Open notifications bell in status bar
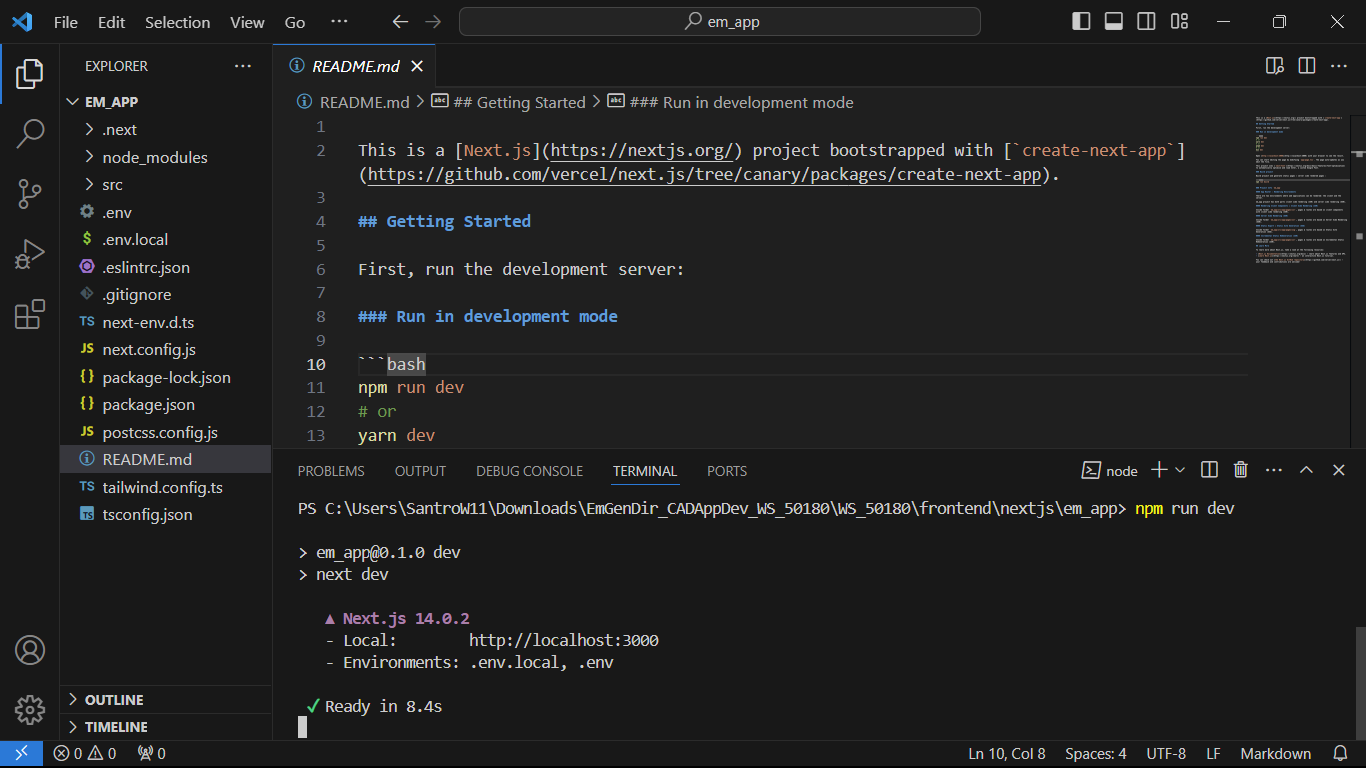Viewport: 1366px width, 768px height. (1340, 753)
